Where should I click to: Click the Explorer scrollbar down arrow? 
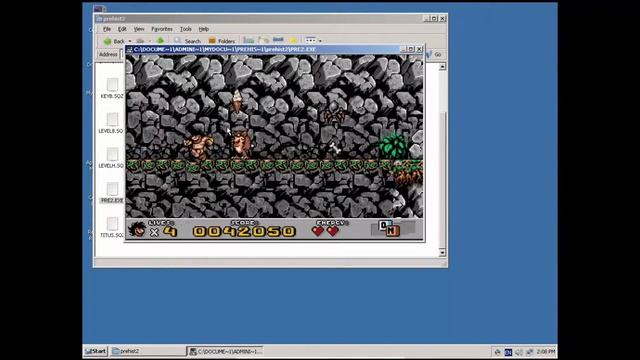pyautogui.click(x=442, y=253)
